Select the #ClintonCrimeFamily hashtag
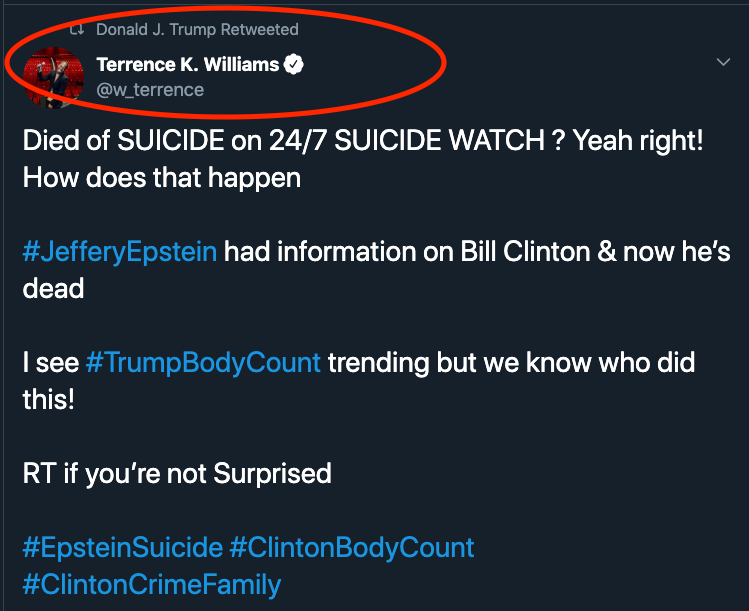This screenshot has width=749, height=611. [x=152, y=584]
